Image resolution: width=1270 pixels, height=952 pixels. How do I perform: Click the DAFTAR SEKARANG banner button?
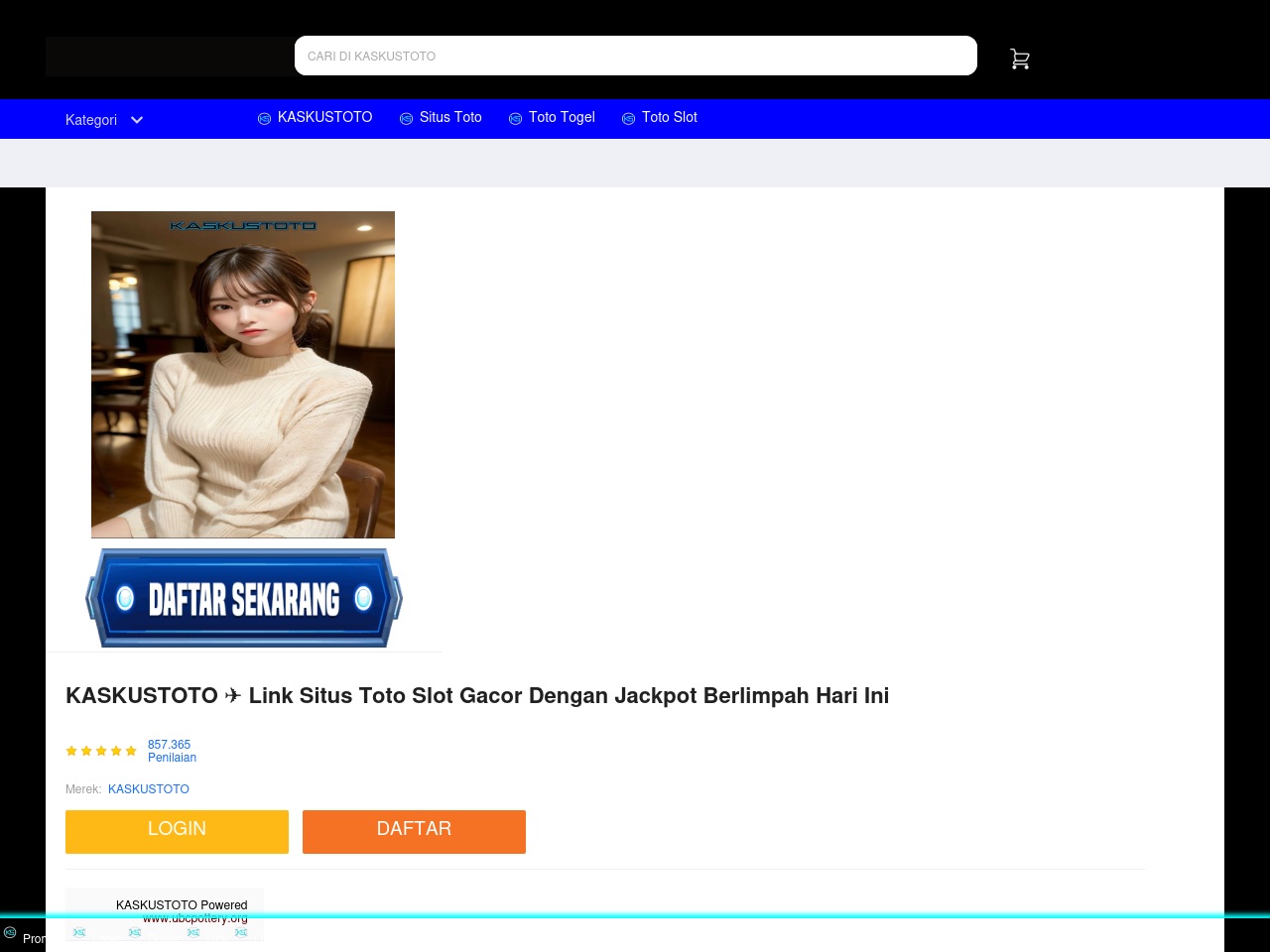point(244,598)
